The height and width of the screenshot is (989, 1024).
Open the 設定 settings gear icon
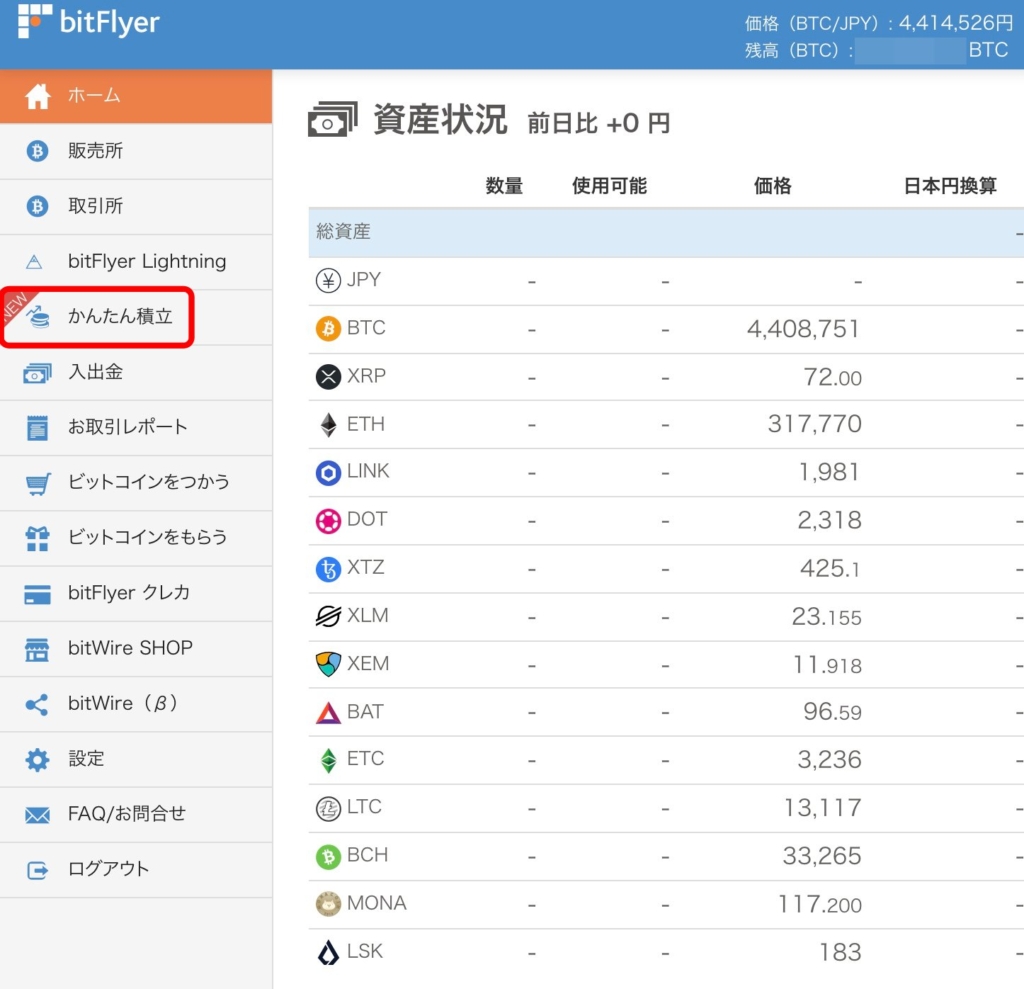click(x=38, y=758)
